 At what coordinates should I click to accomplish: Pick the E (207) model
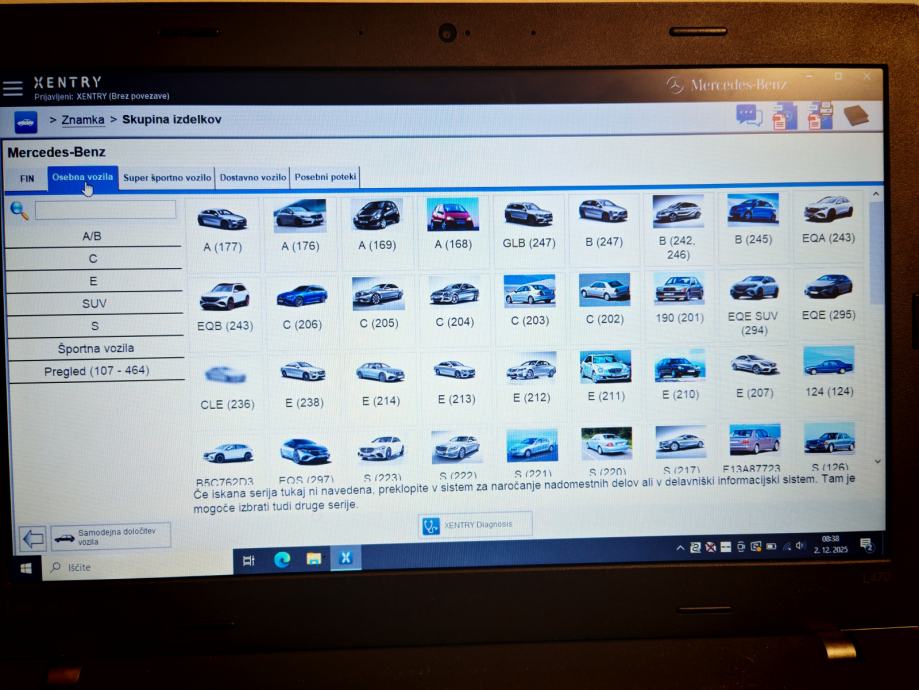(x=755, y=375)
